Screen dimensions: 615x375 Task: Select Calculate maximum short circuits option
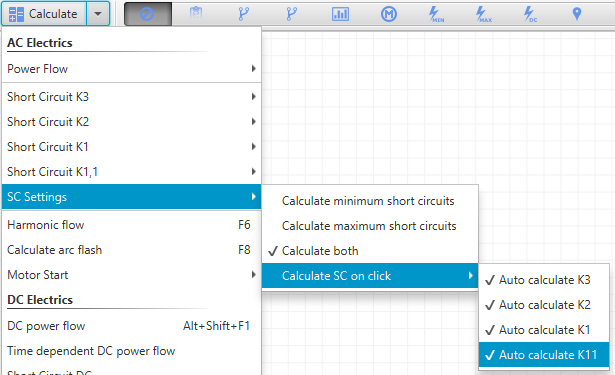pos(370,226)
